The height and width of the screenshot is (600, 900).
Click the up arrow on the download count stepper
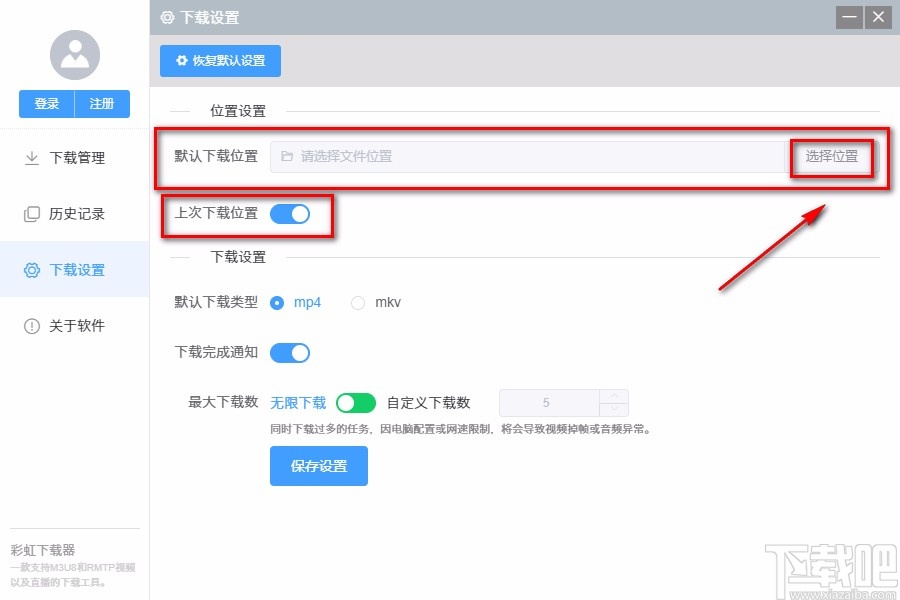[614, 397]
